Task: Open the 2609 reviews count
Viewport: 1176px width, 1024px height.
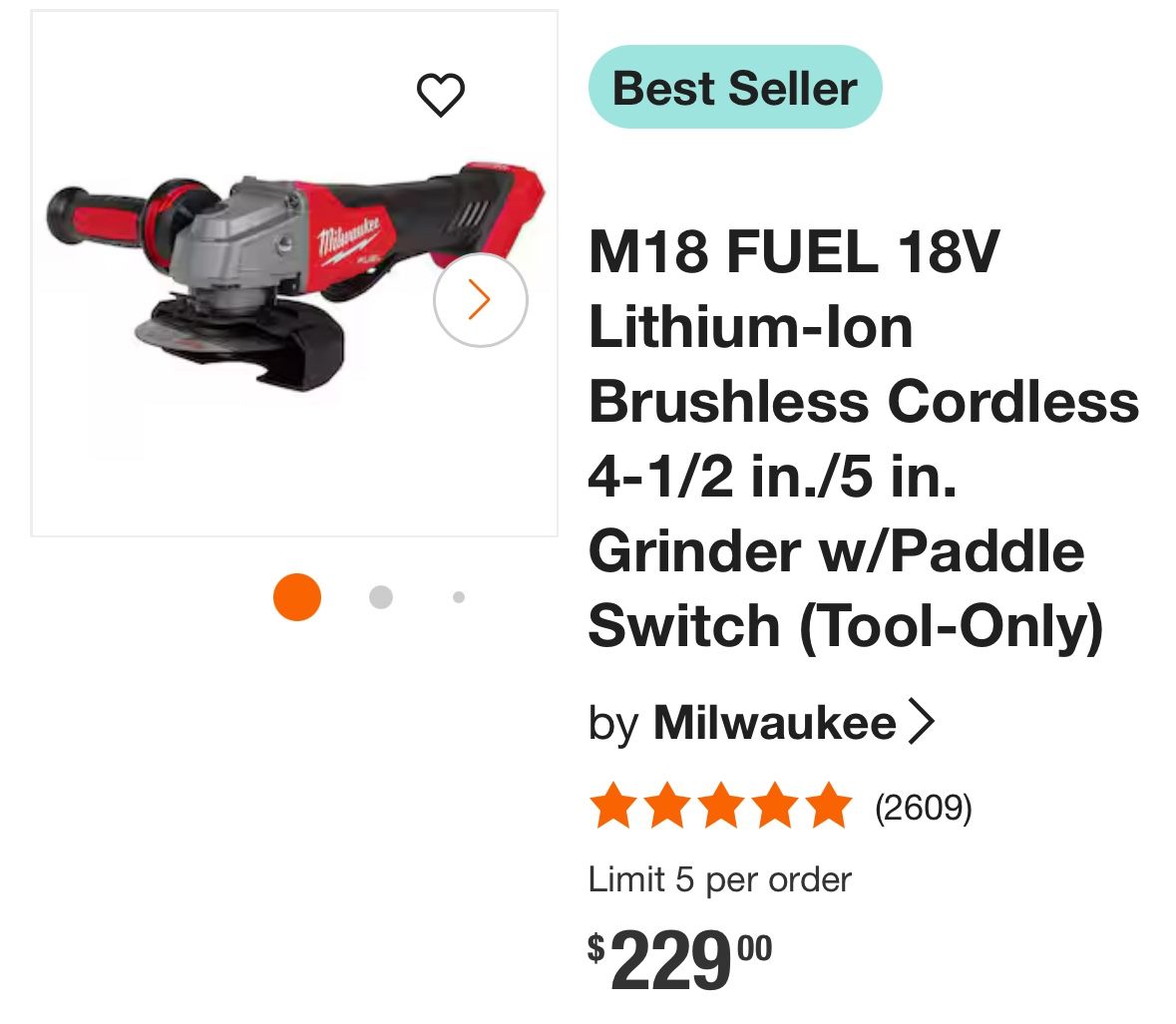Action: tap(923, 807)
